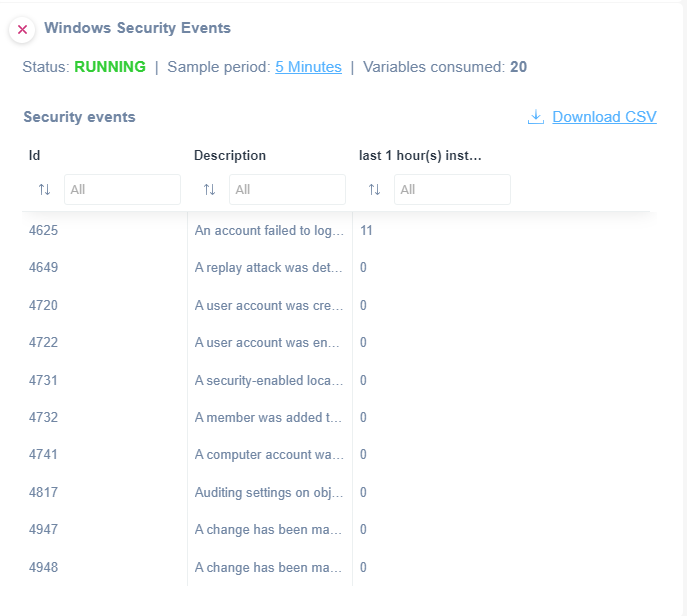Select event Id 4731 cell
Image resolution: width=687 pixels, height=616 pixels.
(x=43, y=380)
